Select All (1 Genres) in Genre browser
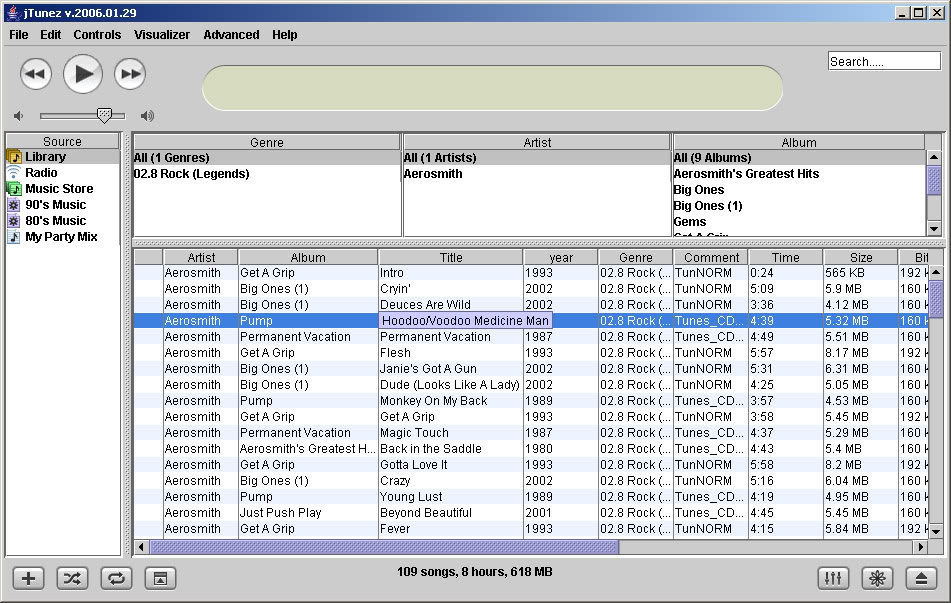Image resolution: width=951 pixels, height=603 pixels. (x=267, y=158)
